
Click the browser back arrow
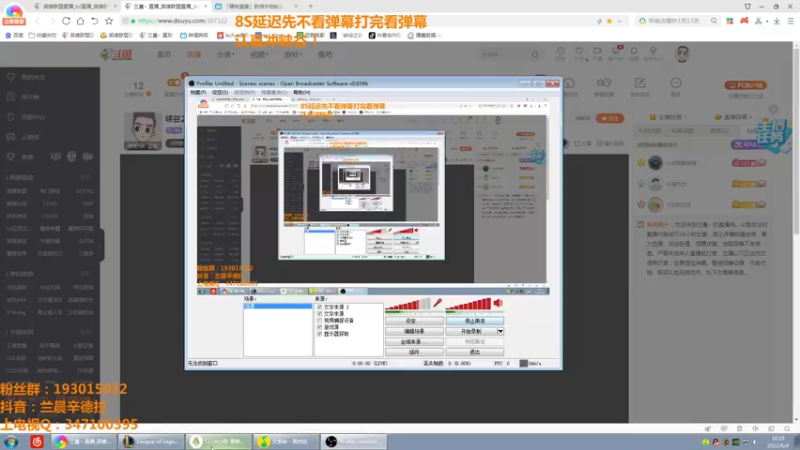pyautogui.click(x=37, y=21)
